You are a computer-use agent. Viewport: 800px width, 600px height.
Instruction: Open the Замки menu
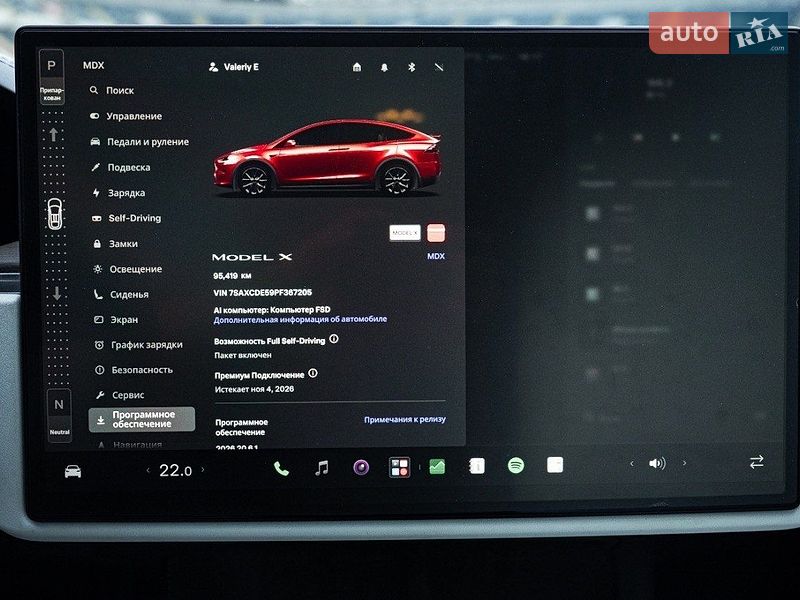(115, 244)
